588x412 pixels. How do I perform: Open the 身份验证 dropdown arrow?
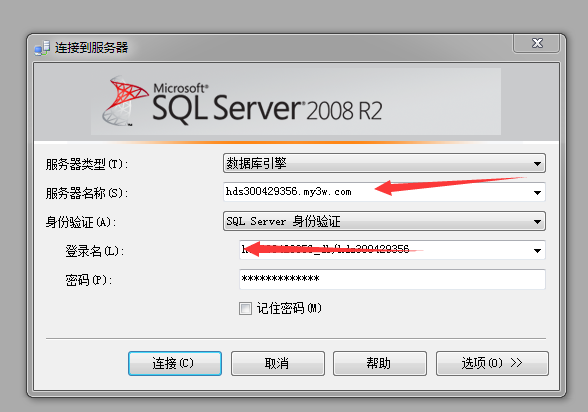coord(537,222)
